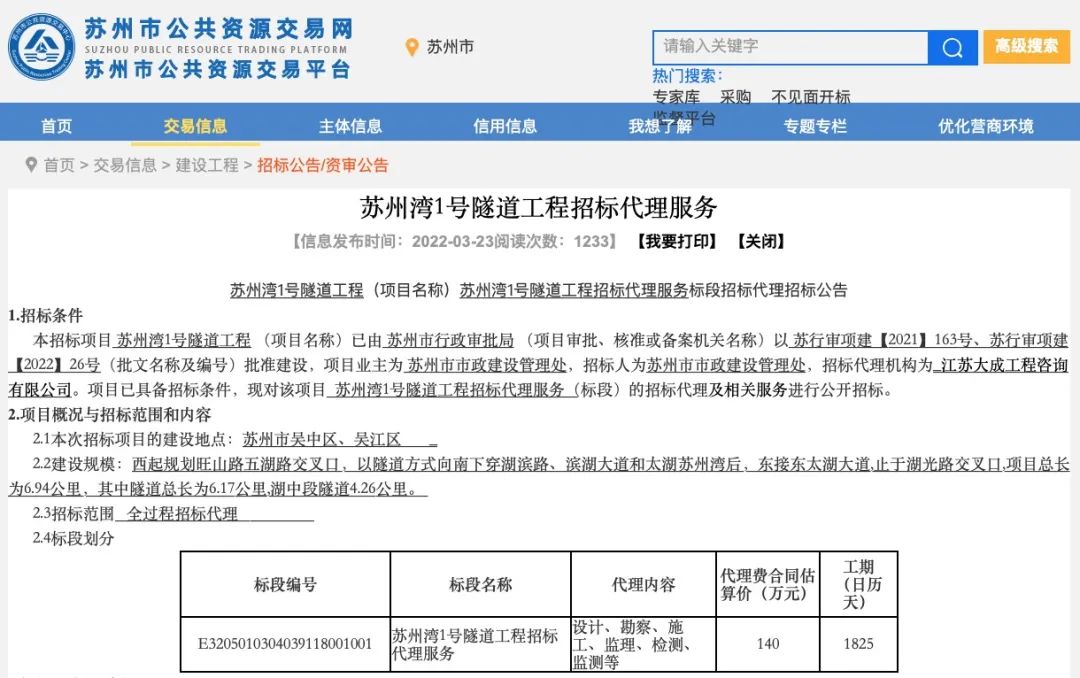Click the scope text 全过程招标代理
The height and width of the screenshot is (678, 1080).
pos(183,514)
